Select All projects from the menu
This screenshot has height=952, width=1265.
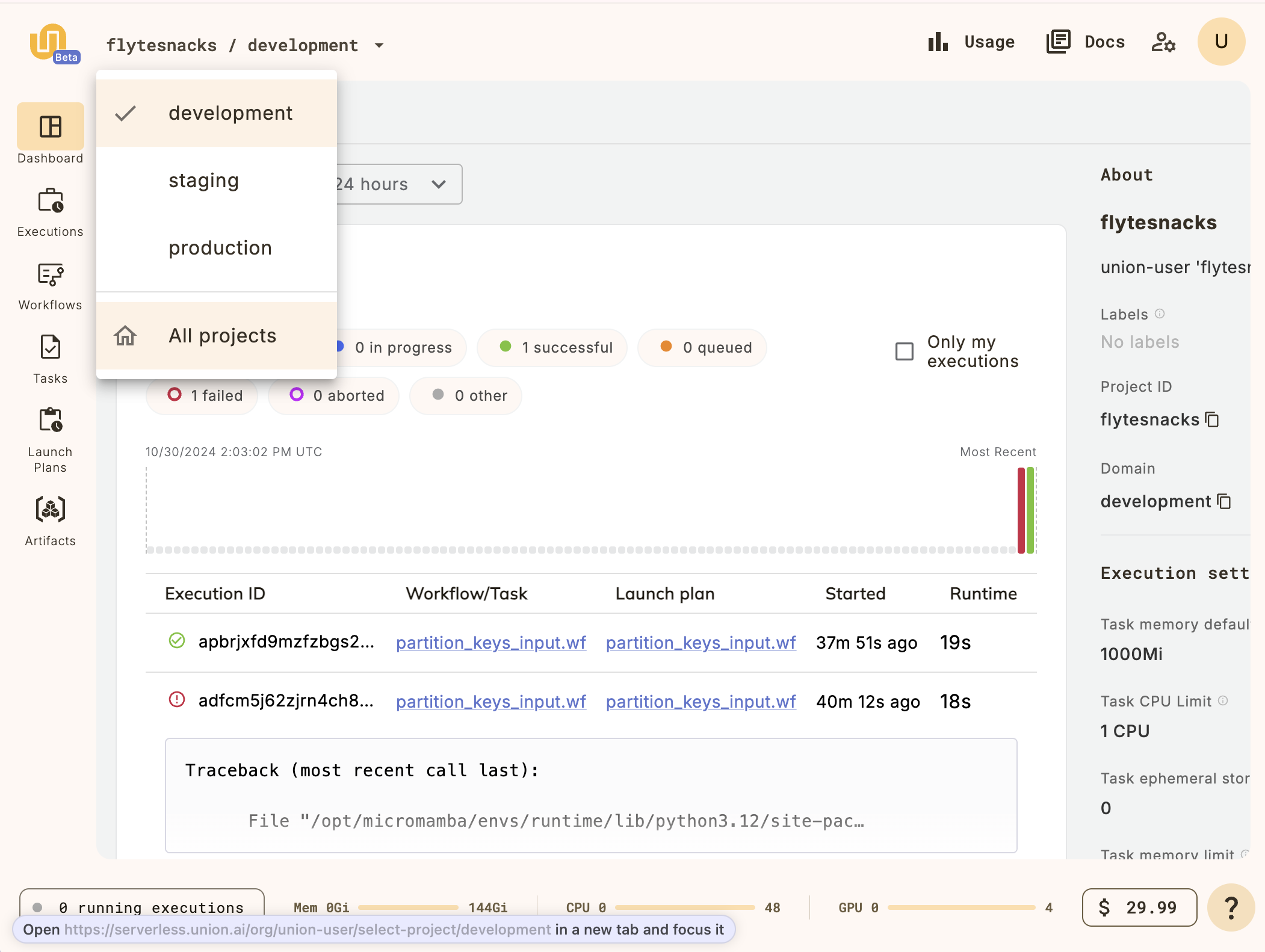222,335
